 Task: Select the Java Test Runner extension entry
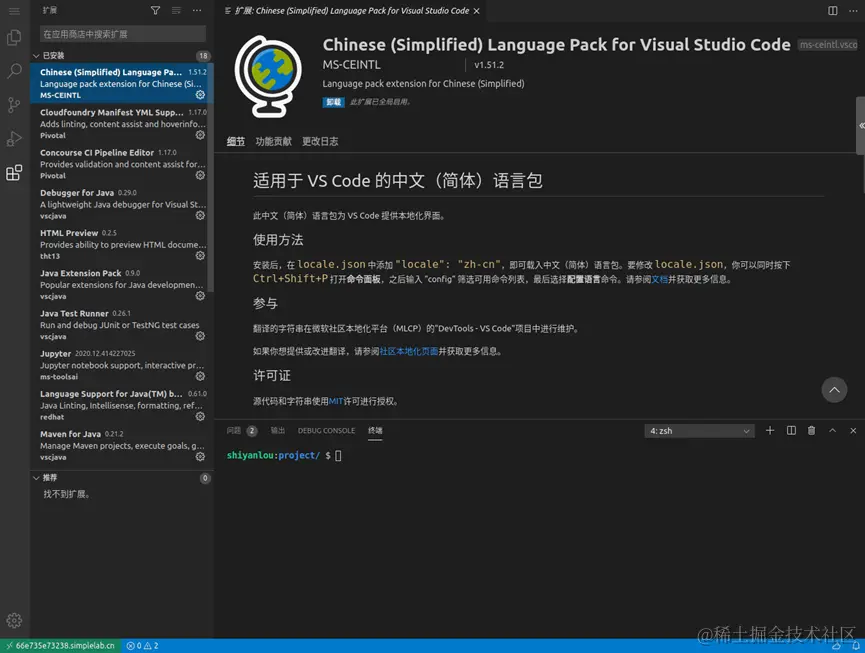coord(120,325)
